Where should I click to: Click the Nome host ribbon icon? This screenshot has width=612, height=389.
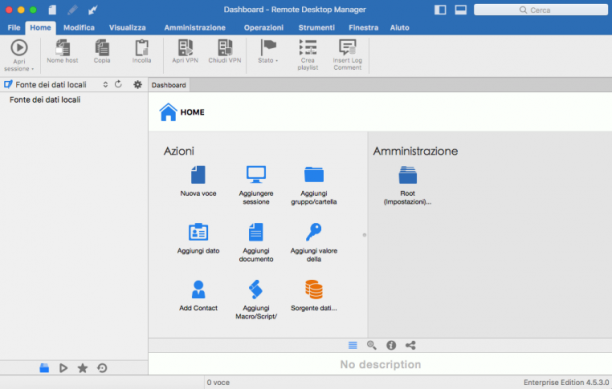click(x=62, y=48)
